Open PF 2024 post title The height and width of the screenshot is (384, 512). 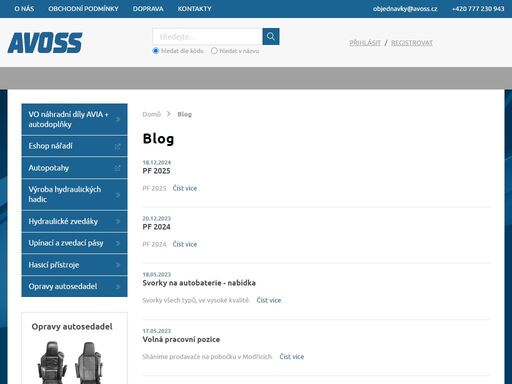pyautogui.click(x=156, y=227)
